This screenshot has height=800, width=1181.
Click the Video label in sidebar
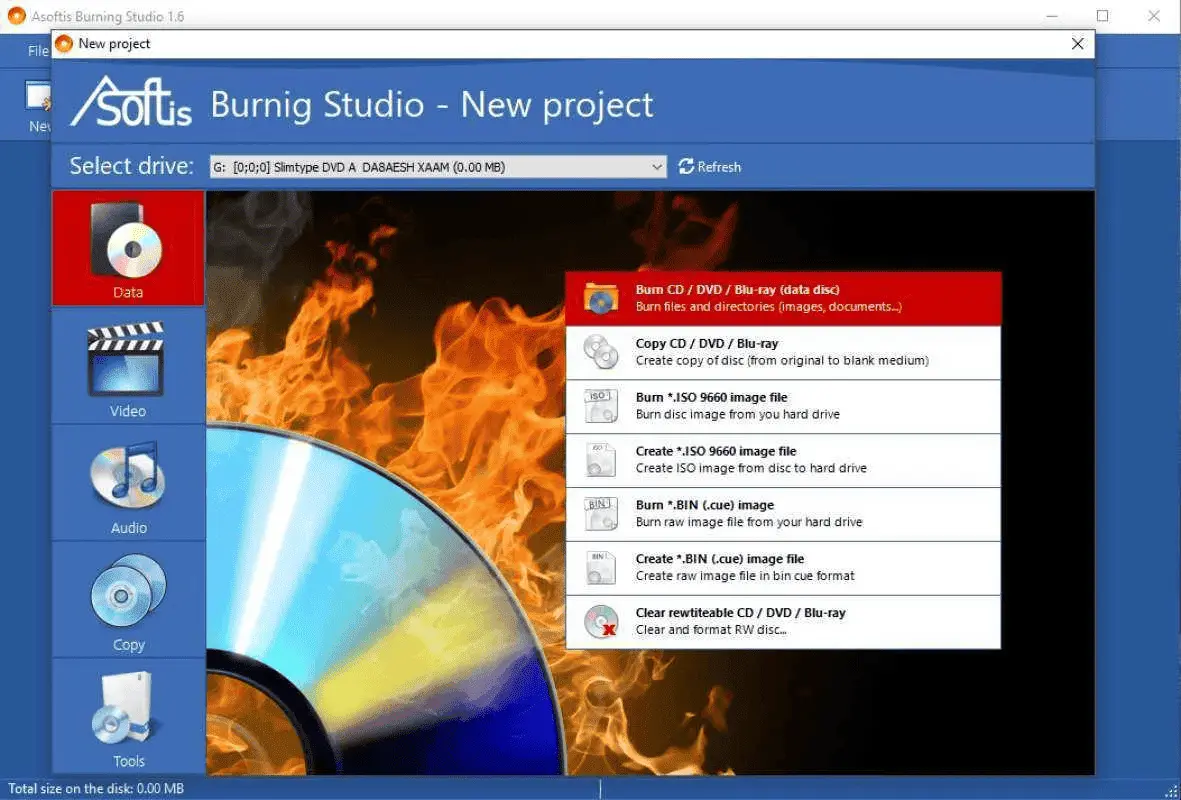point(127,411)
